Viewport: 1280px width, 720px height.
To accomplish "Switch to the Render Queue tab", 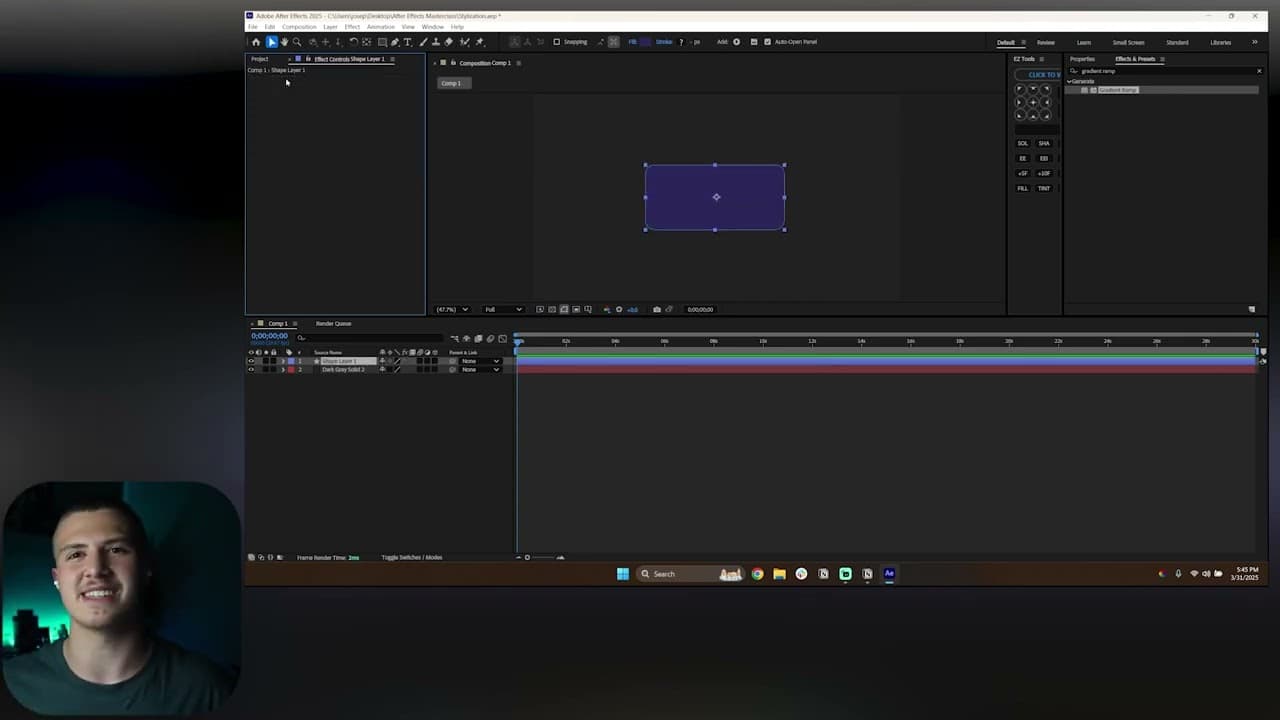I will [x=333, y=323].
